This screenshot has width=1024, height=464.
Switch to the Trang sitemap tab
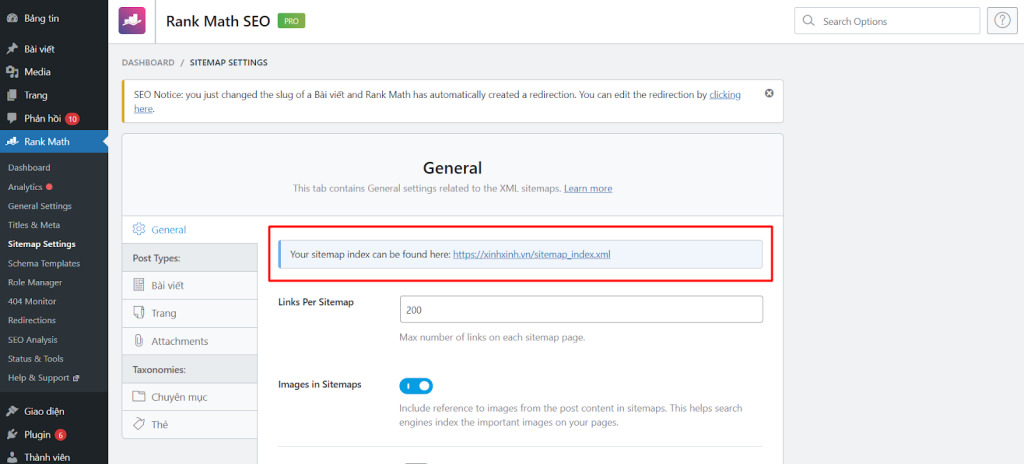coord(189,313)
